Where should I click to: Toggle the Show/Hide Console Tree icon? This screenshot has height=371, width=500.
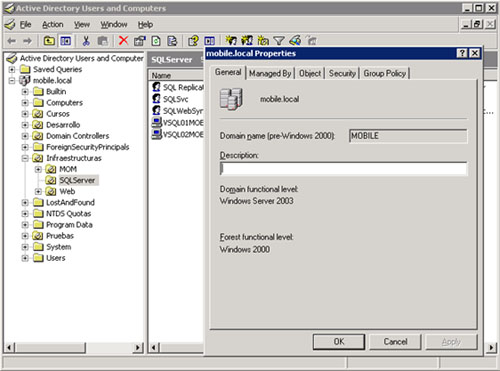66,41
